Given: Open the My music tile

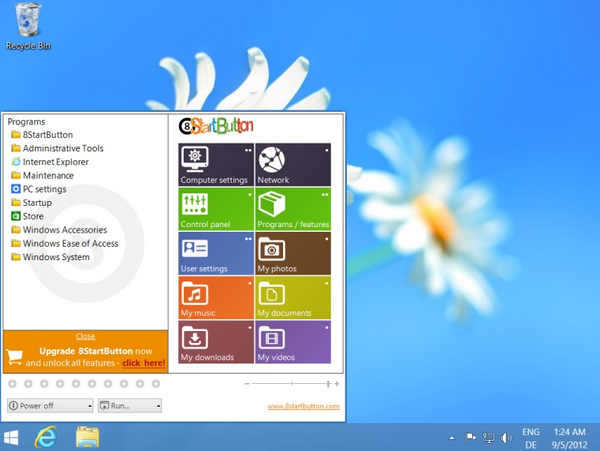Looking at the screenshot, I should (216, 298).
